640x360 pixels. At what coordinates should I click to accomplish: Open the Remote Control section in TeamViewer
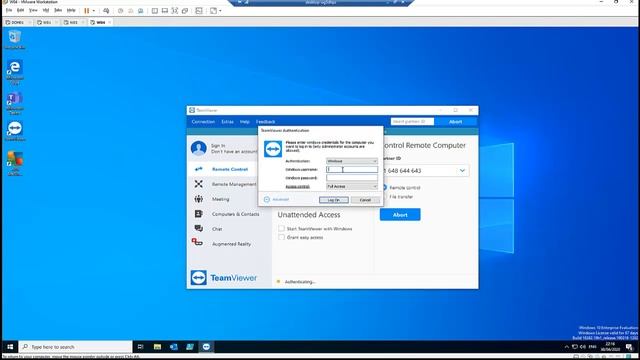(229, 169)
